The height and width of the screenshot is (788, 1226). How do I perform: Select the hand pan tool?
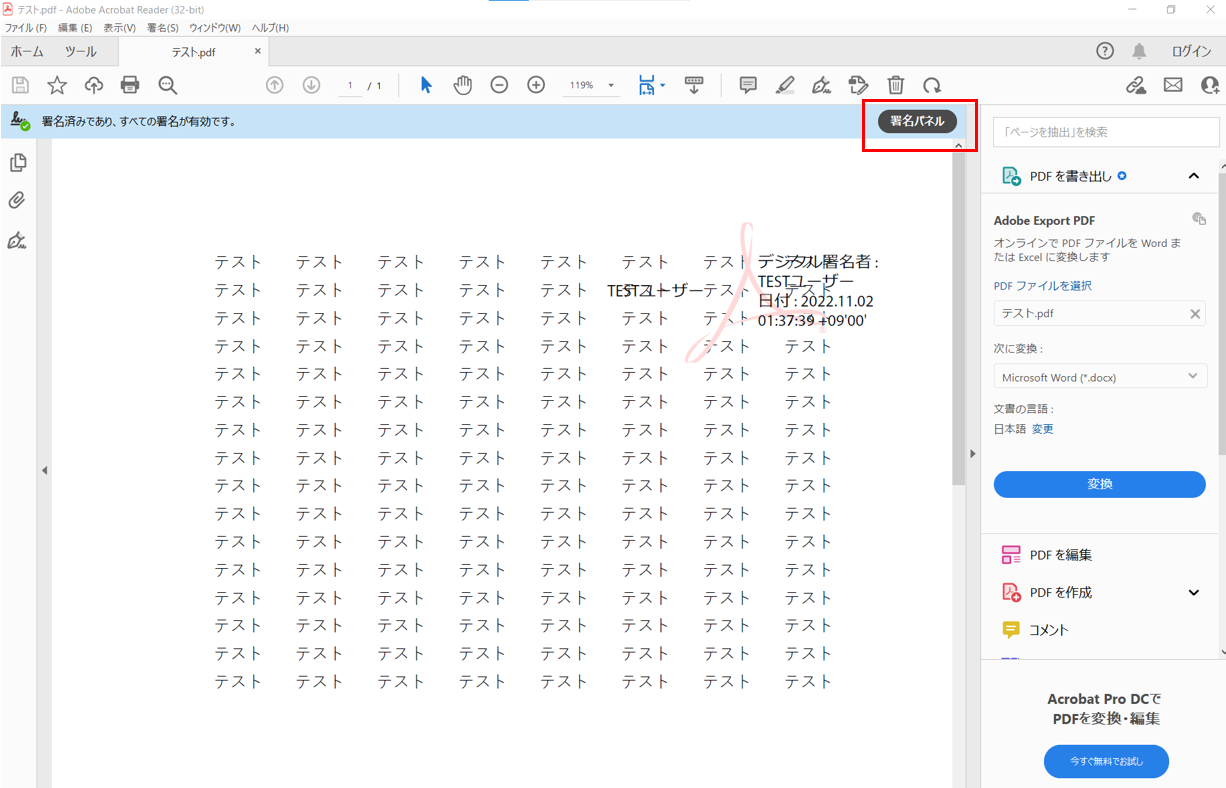point(462,85)
